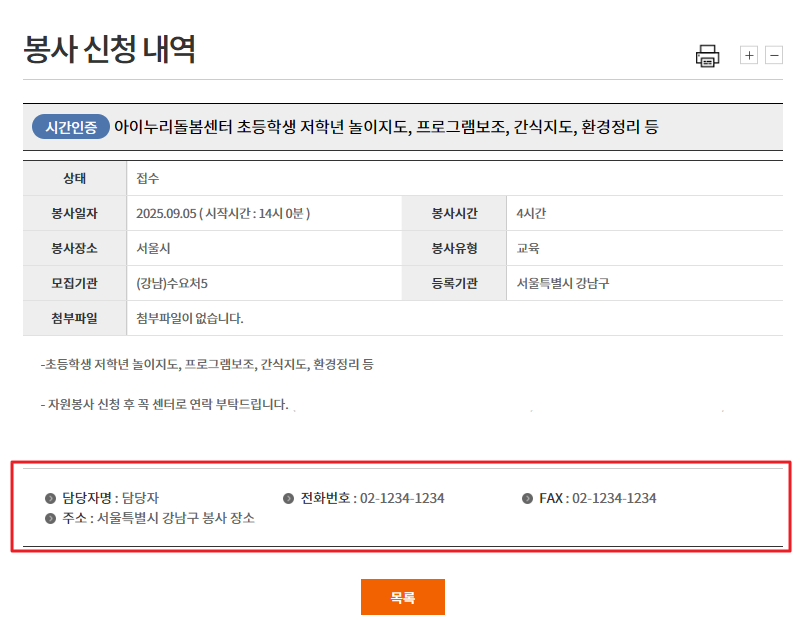Click the bullet icon beside 전화번호
809x635 pixels.
pyautogui.click(x=289, y=498)
